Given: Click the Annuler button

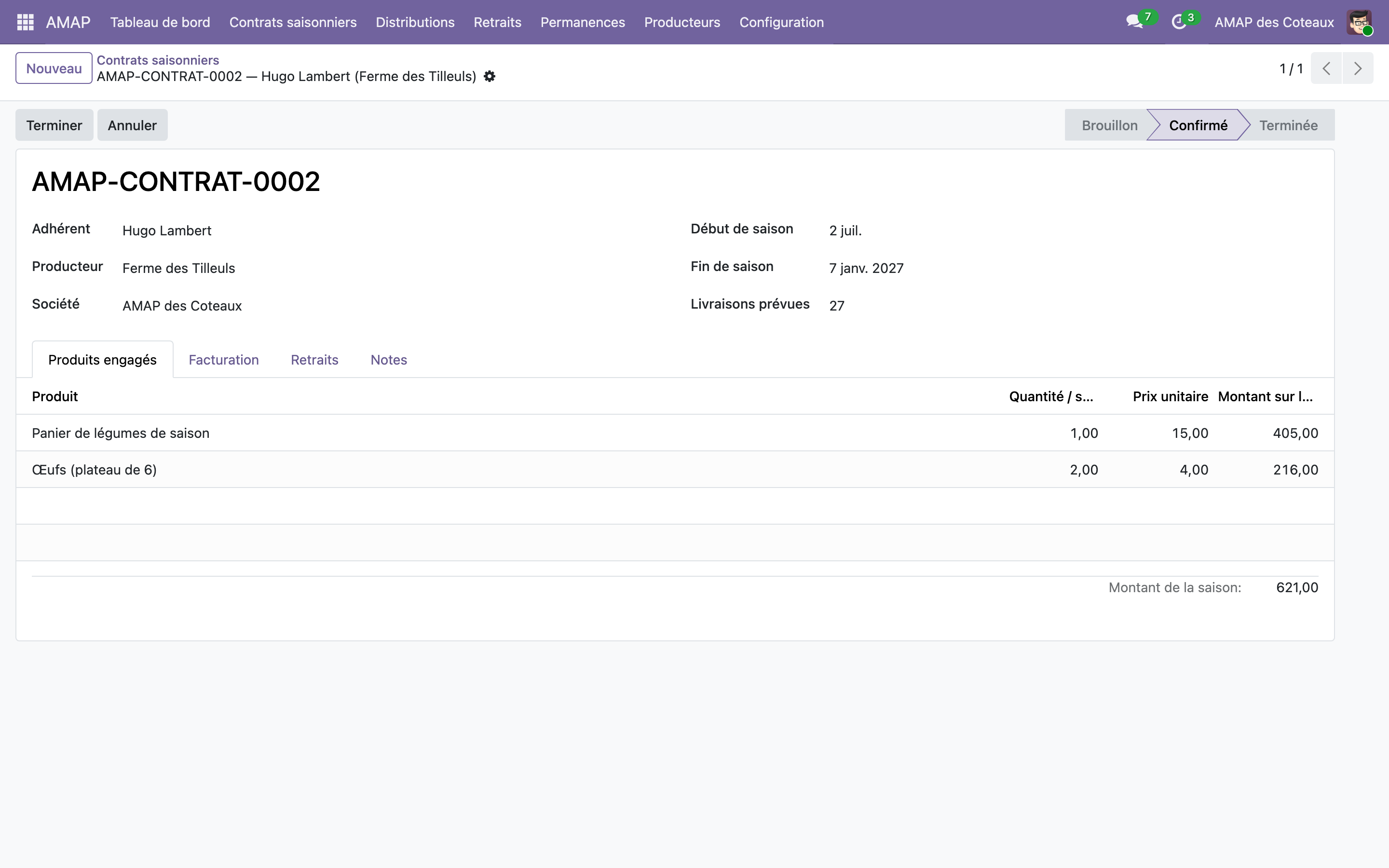Looking at the screenshot, I should coord(132,125).
